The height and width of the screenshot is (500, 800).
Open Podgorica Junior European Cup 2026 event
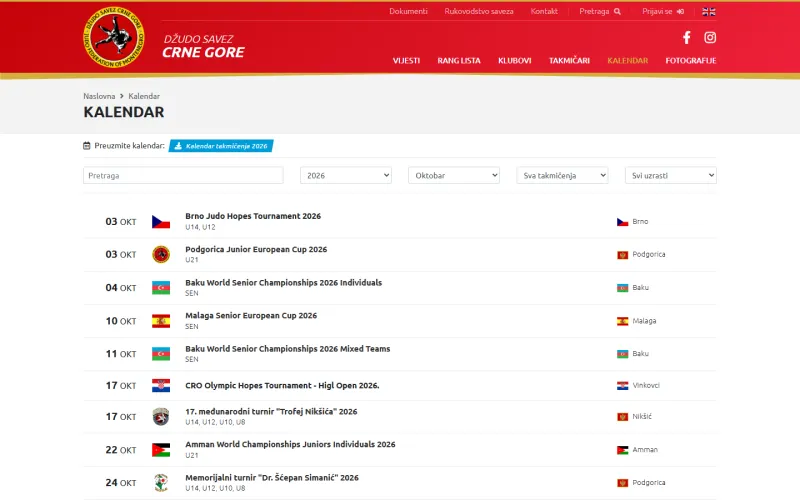(256, 249)
